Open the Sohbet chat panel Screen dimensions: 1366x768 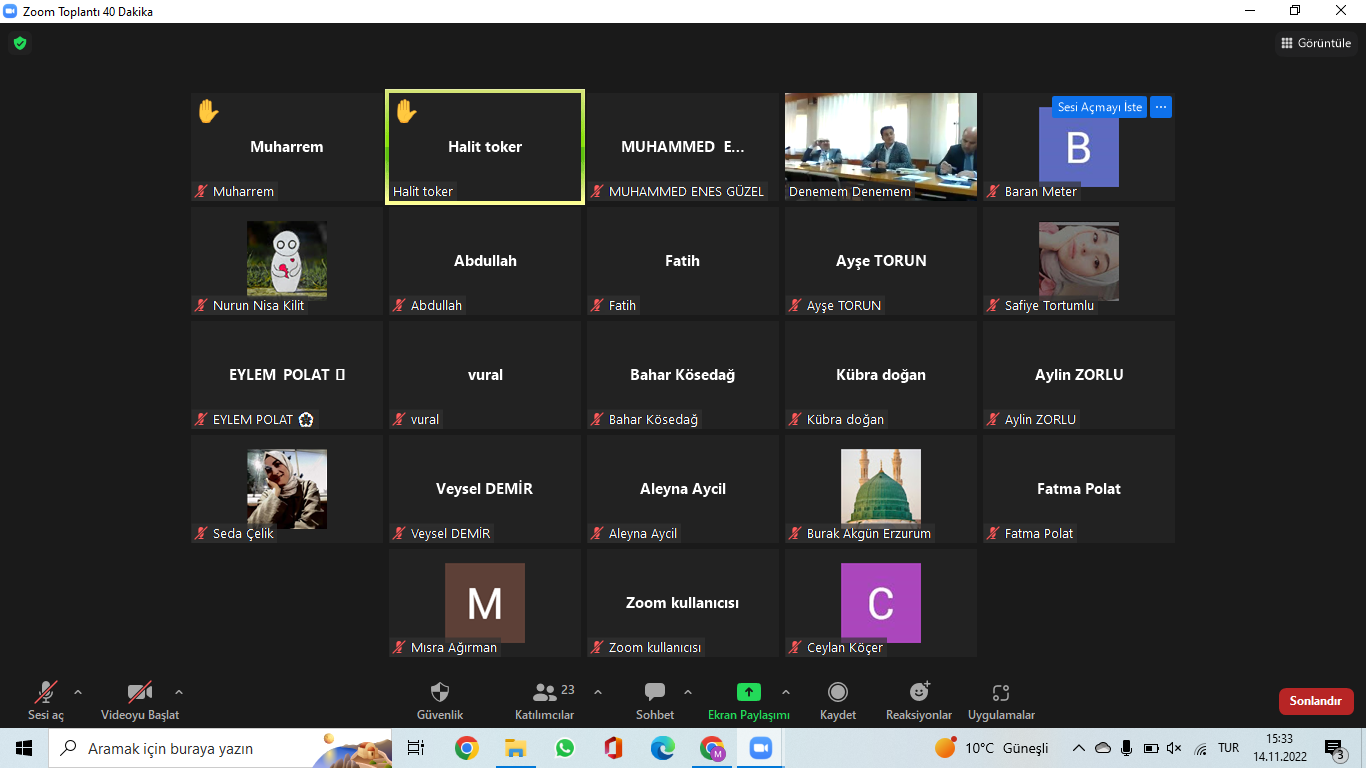pyautogui.click(x=655, y=693)
